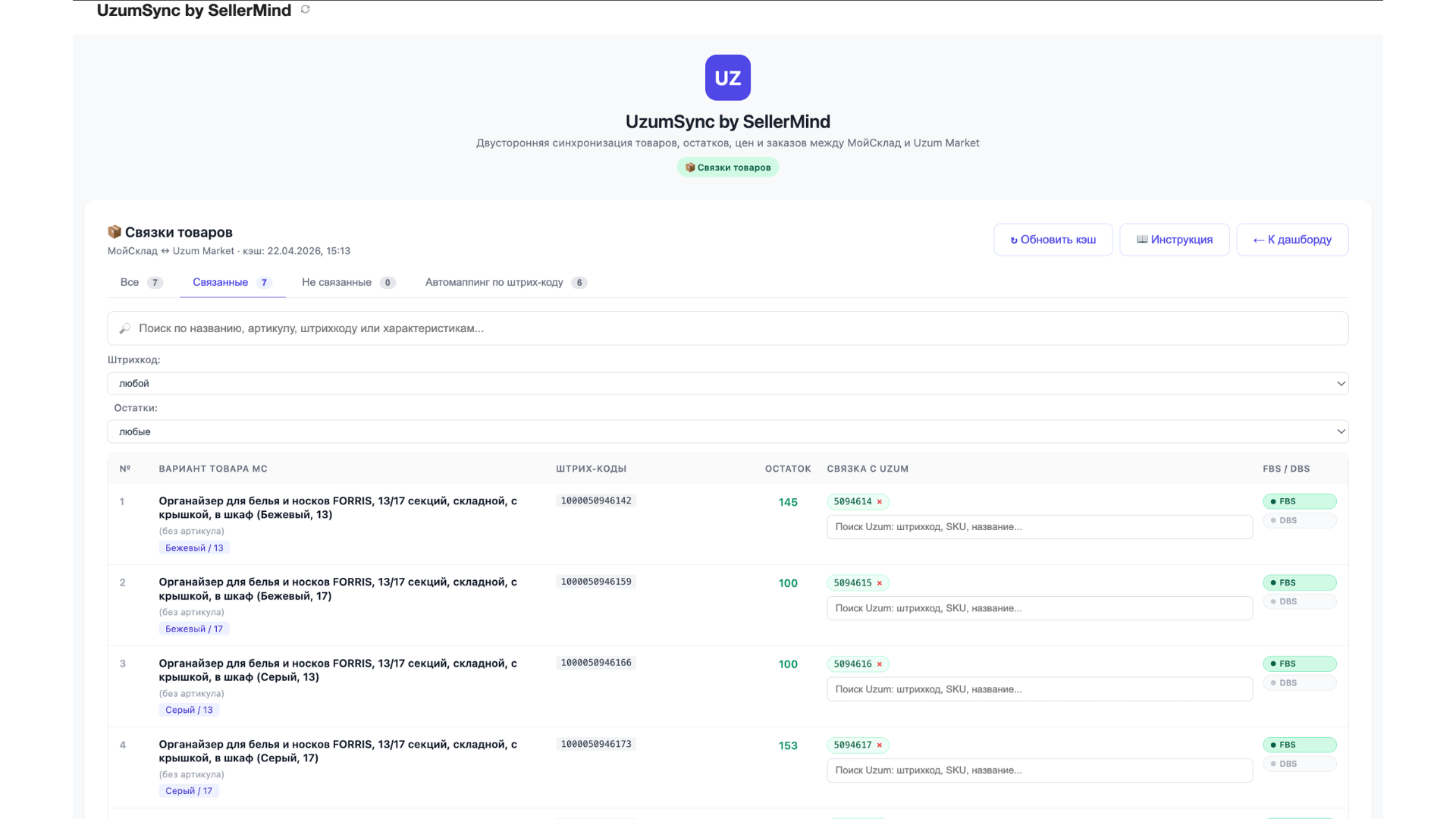The image size is (1456, 819).
Task: Open the Инструкция guide button
Action: click(1174, 240)
